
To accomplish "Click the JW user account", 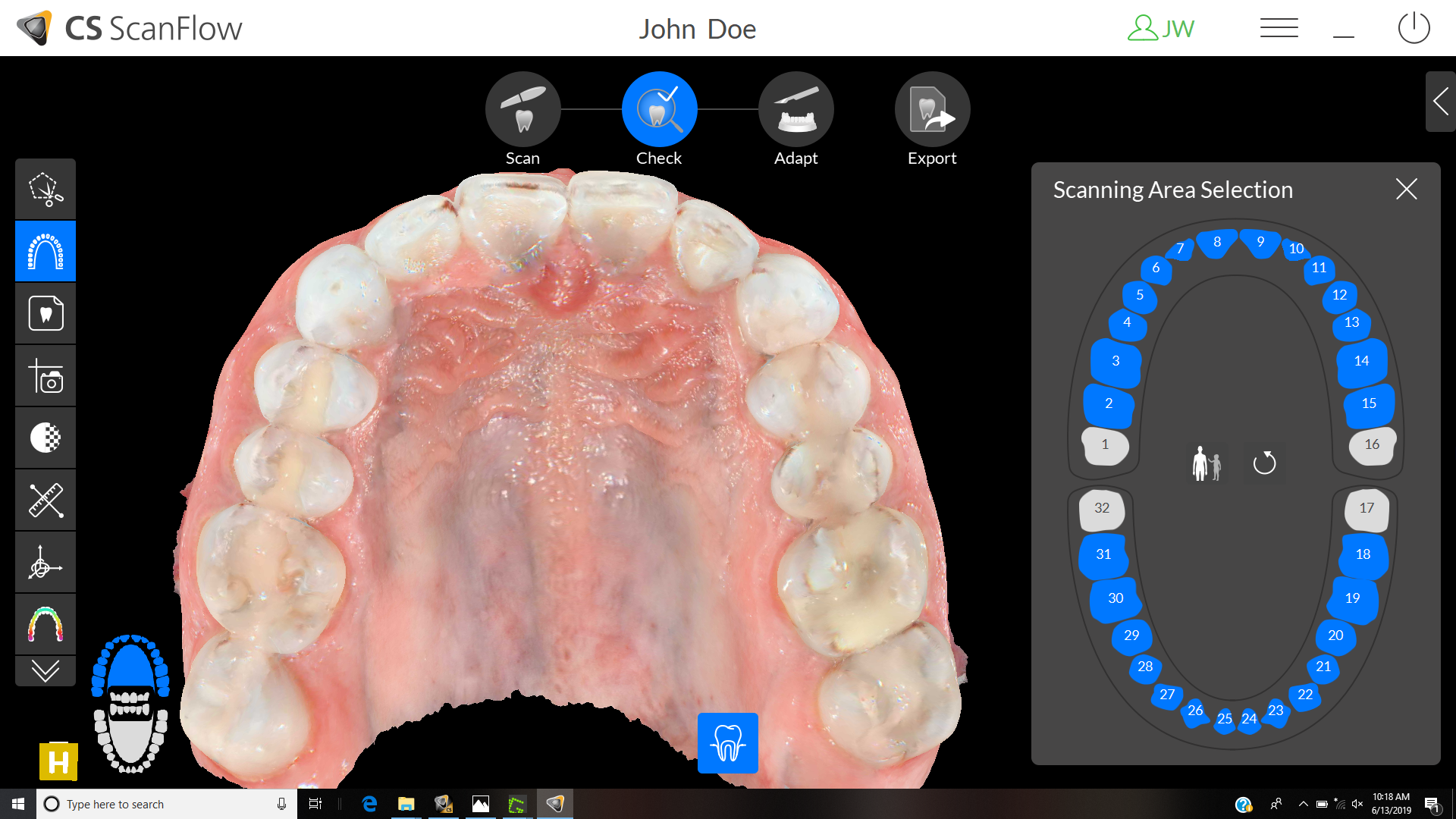I will tap(1160, 29).
